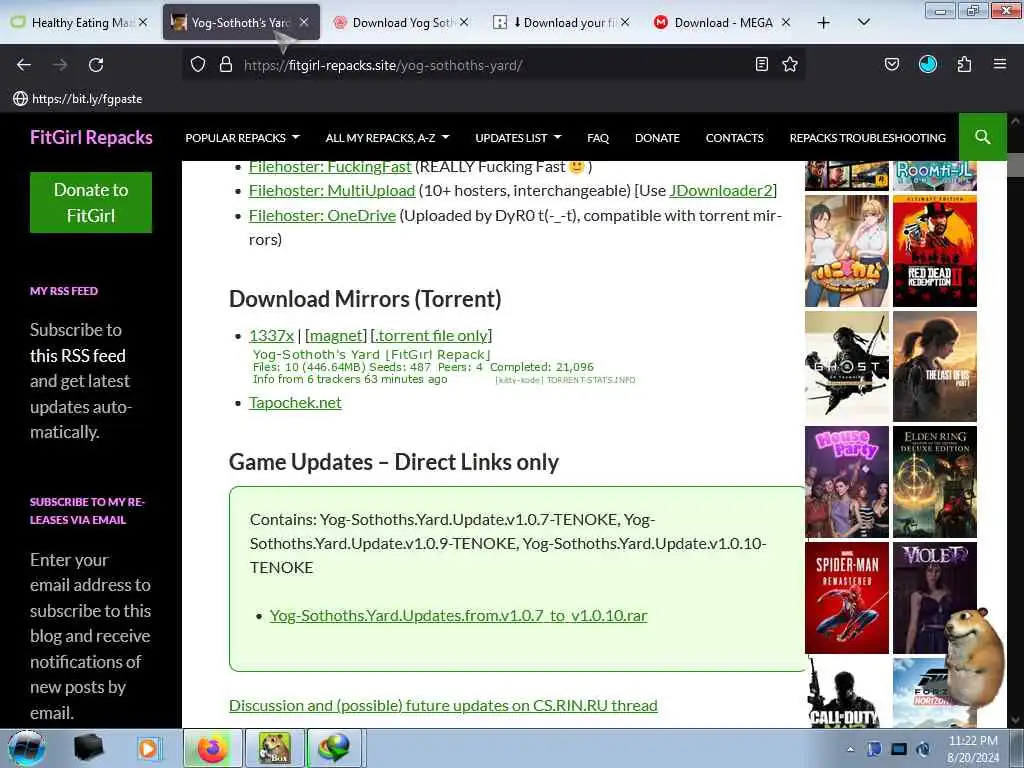The image size is (1024, 768).
Task: Click the address bar URL field
Action: (493, 65)
